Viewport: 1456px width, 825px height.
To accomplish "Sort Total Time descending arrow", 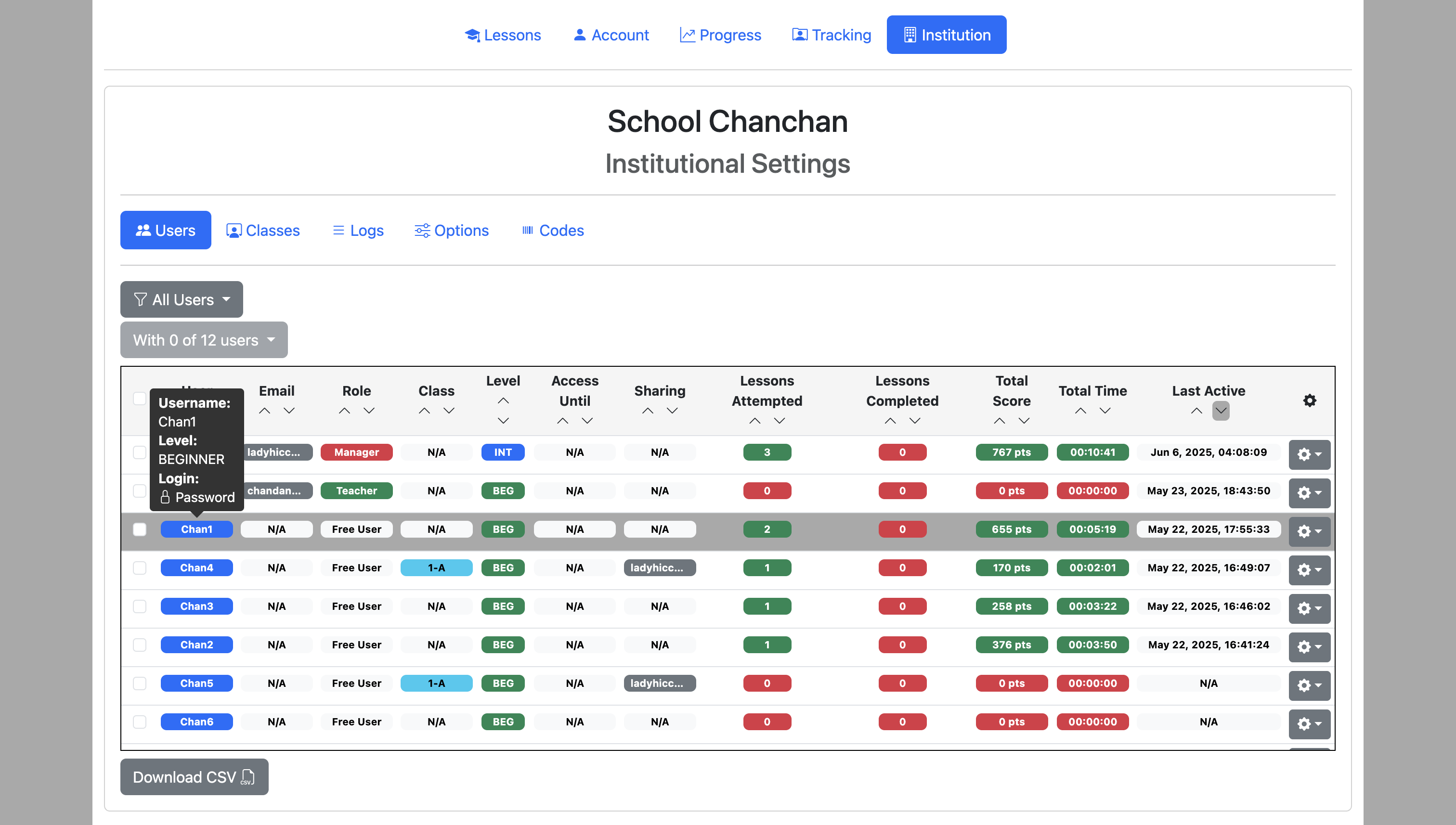I will [1105, 411].
